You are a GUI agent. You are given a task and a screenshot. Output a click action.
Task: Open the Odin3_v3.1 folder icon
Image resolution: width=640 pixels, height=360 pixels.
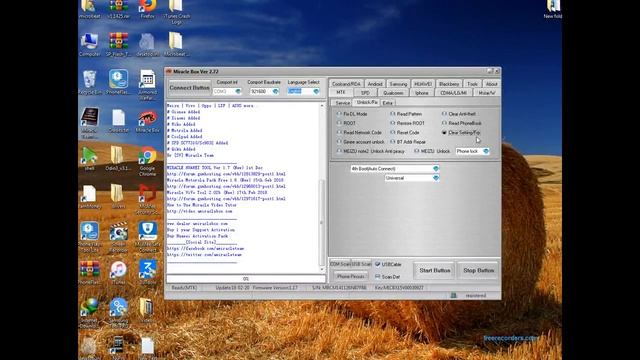click(x=118, y=158)
